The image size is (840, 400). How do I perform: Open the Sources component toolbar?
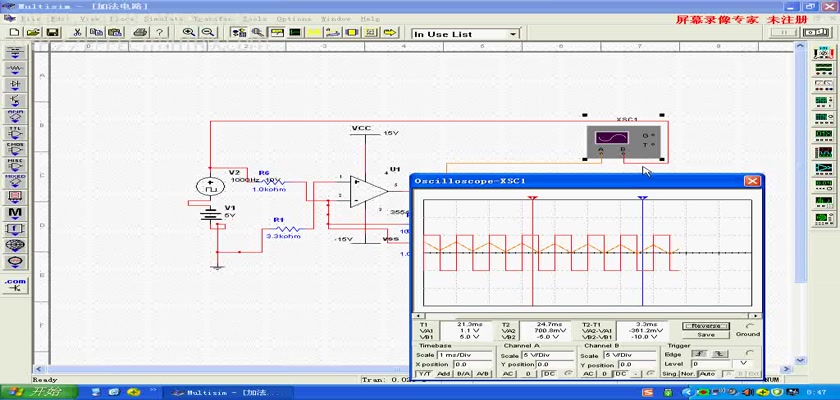point(15,52)
